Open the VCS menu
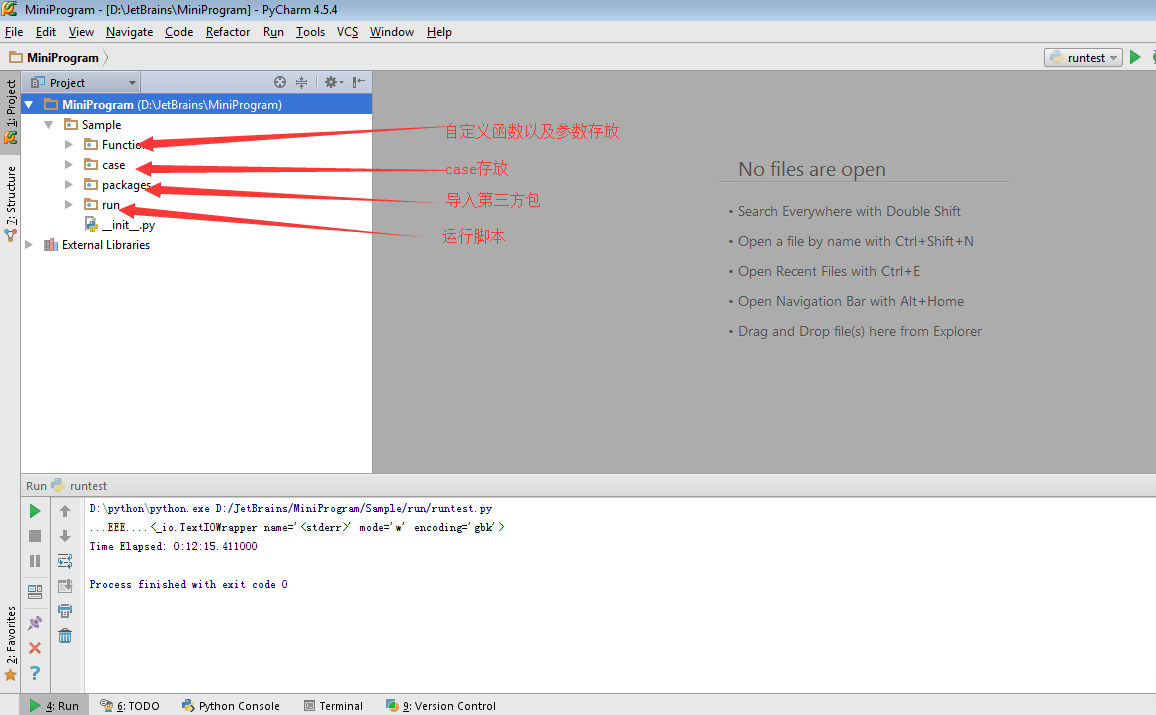1156x715 pixels. (x=347, y=32)
